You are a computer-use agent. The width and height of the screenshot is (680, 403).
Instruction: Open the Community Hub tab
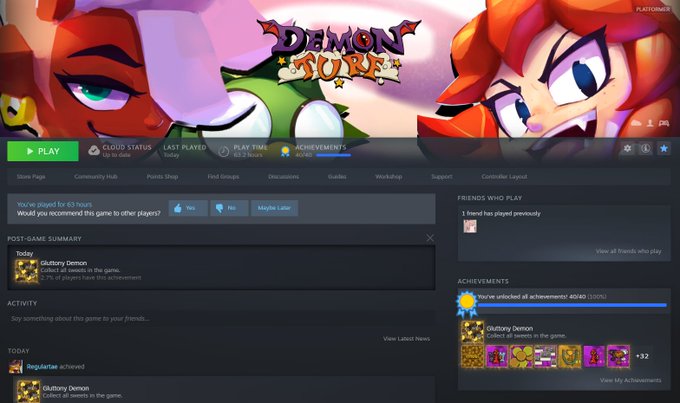pos(95,177)
